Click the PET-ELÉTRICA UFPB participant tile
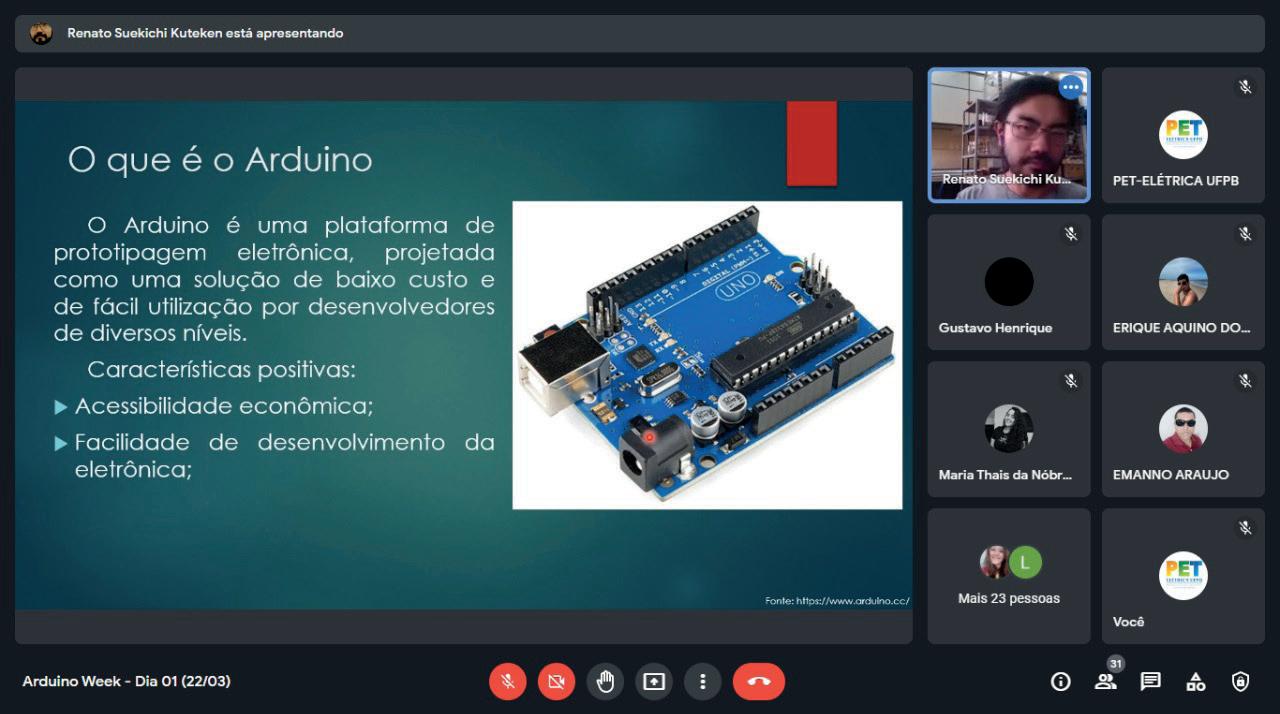The width and height of the screenshot is (1280, 714). click(1183, 135)
